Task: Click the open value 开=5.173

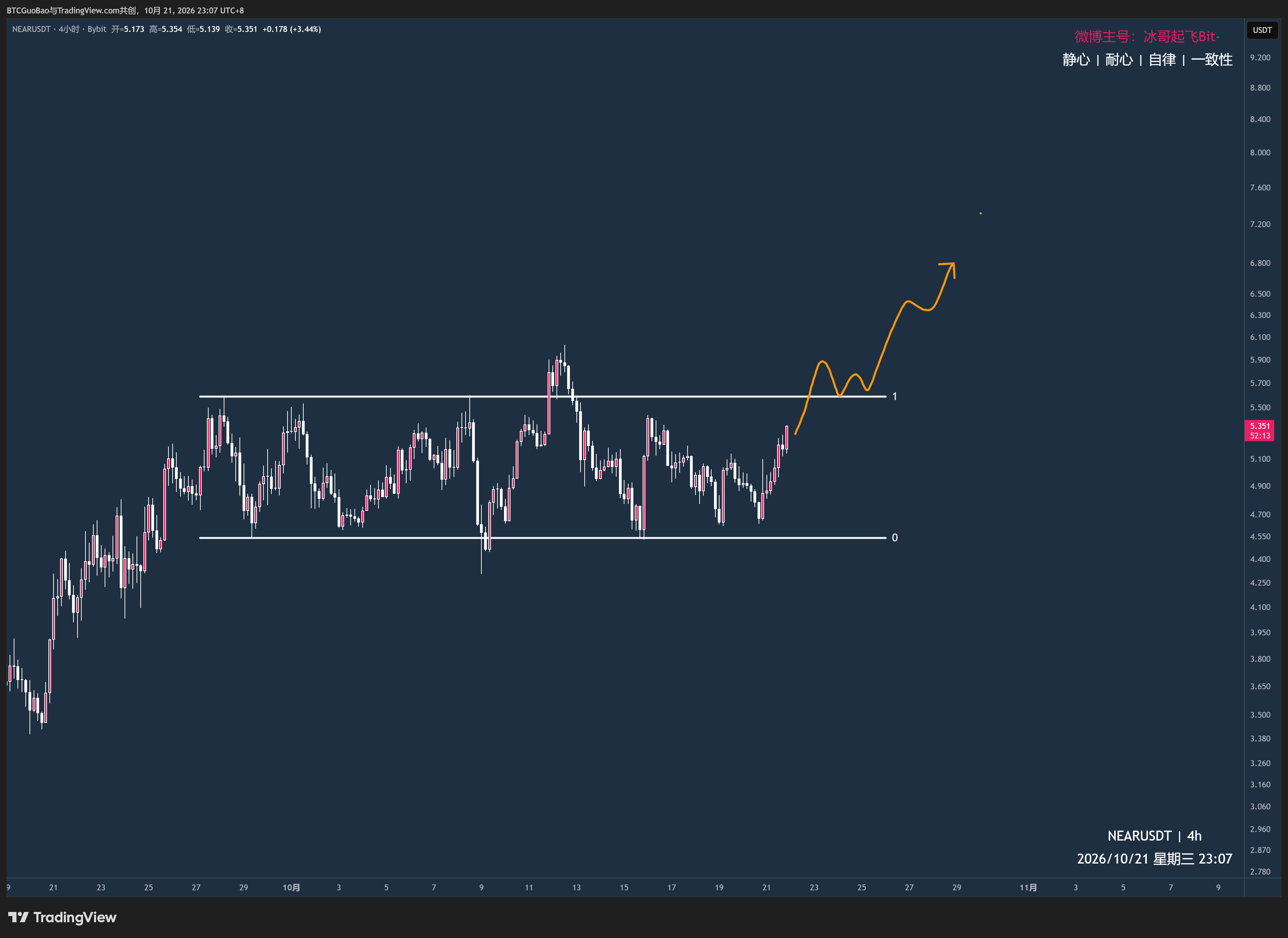Action: pyautogui.click(x=128, y=29)
